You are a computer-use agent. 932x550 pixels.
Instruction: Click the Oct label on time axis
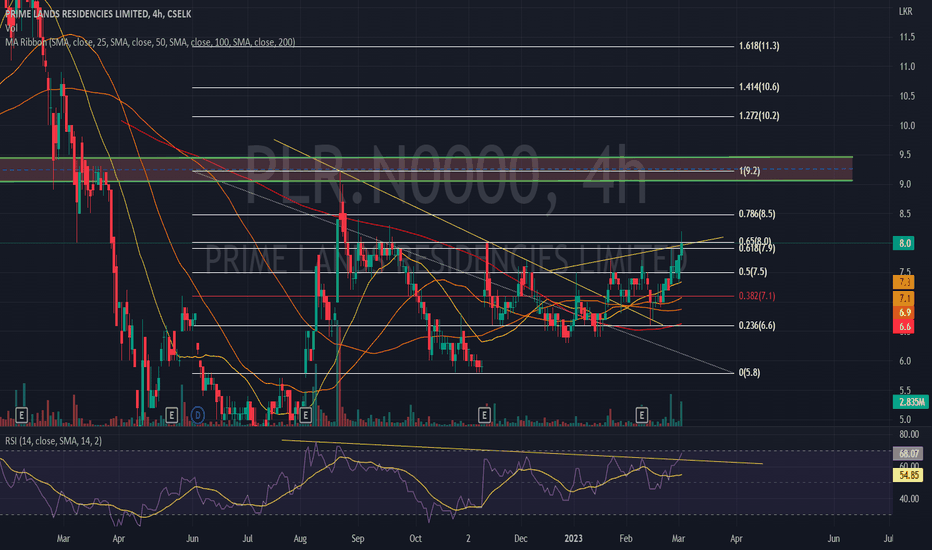[x=415, y=539]
